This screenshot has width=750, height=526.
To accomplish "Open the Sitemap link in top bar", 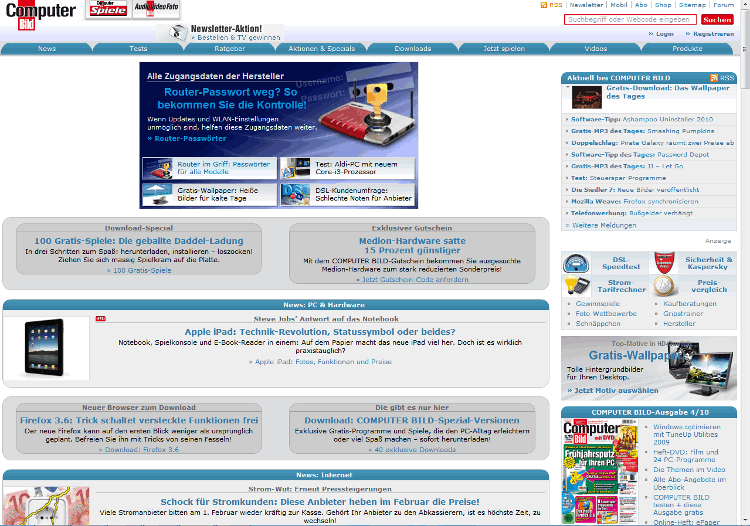I will (x=692, y=5).
